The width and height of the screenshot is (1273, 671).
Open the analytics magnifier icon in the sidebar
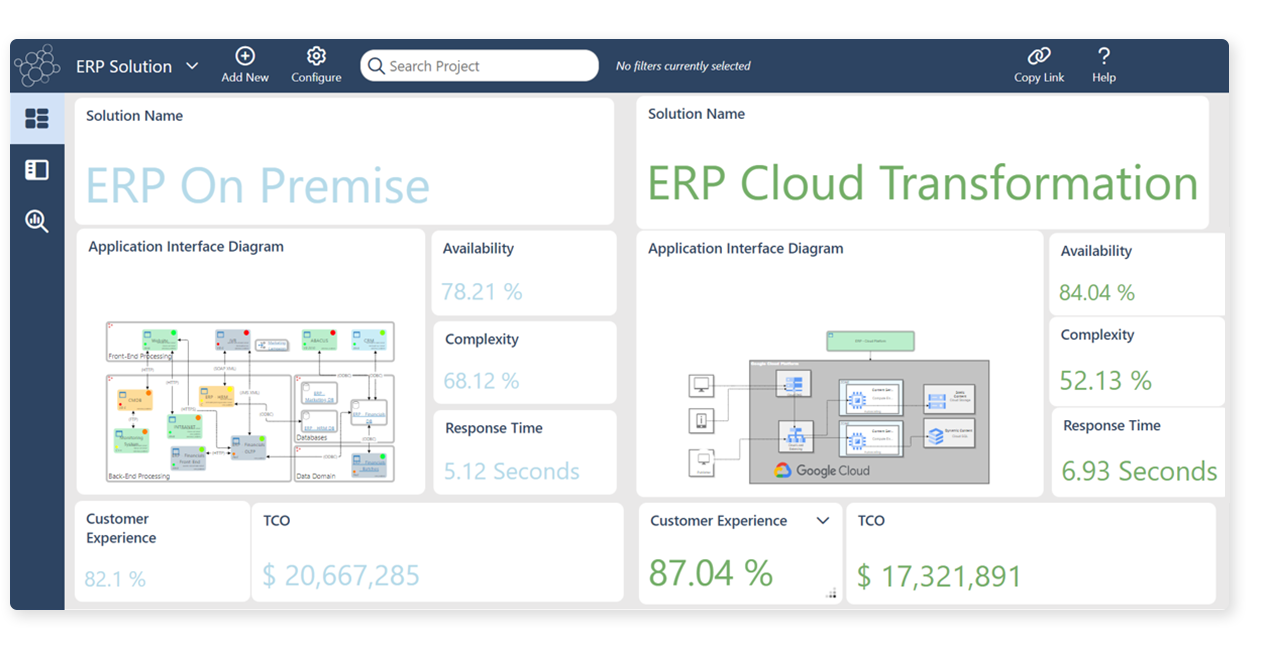pyautogui.click(x=37, y=221)
